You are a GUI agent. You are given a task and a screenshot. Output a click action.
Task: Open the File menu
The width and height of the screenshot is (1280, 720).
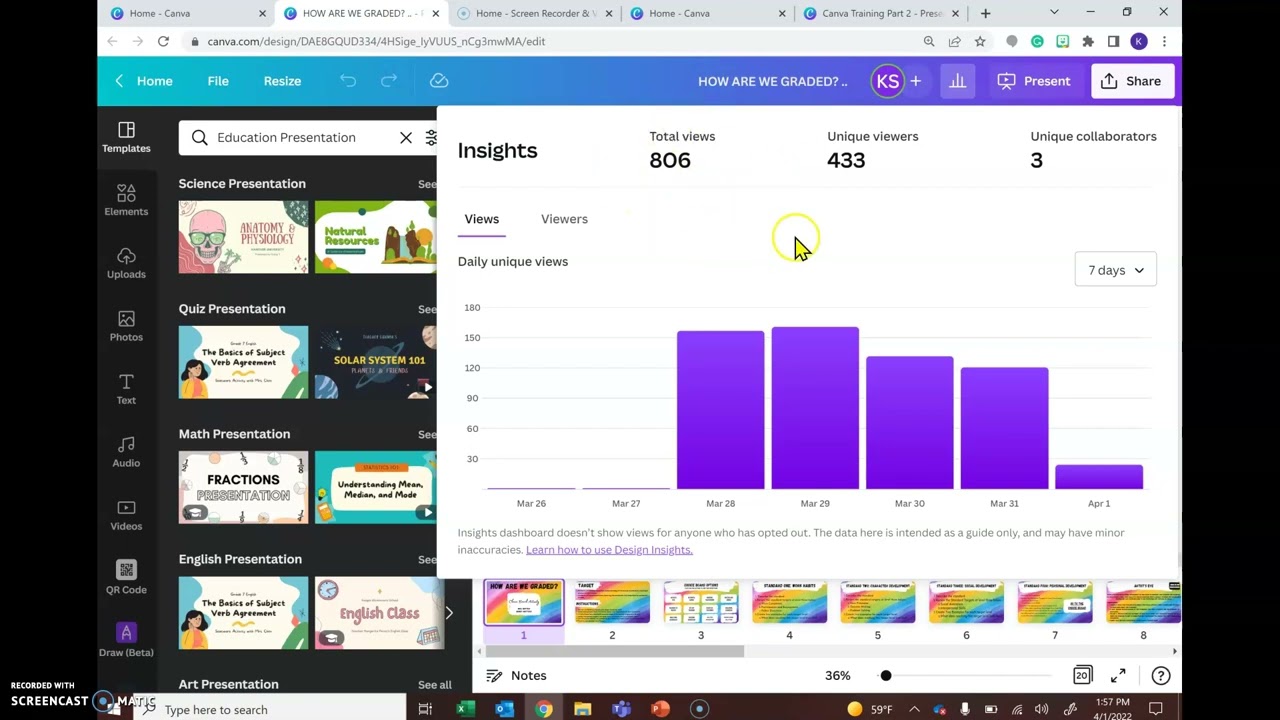pos(218,81)
